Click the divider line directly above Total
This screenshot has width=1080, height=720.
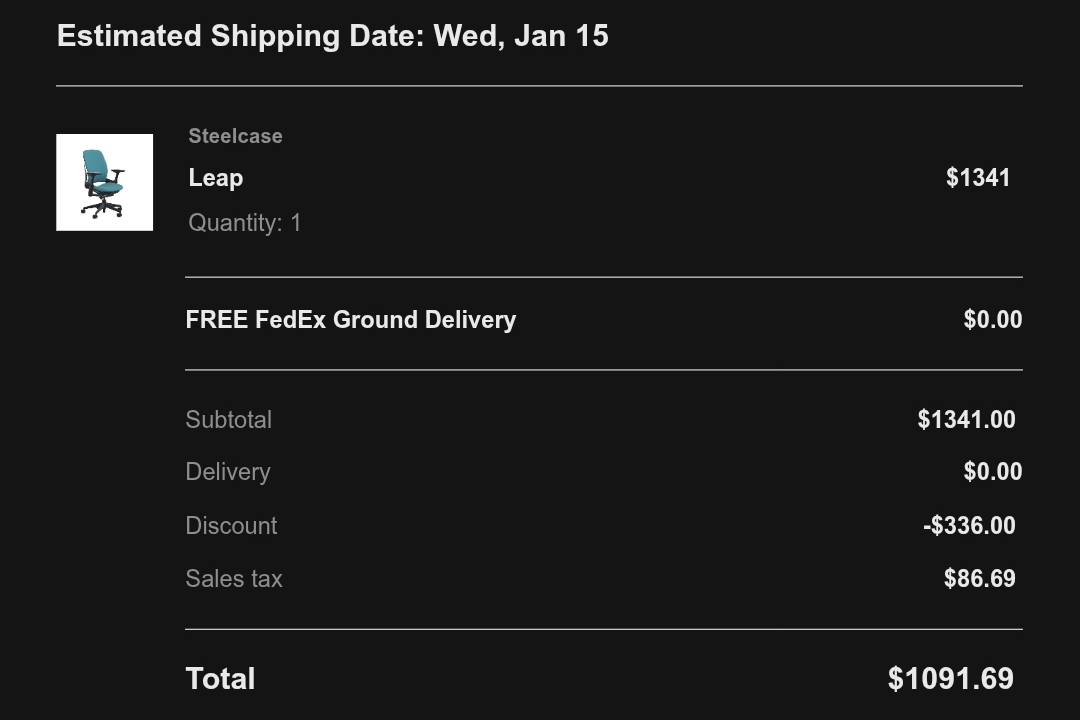[604, 629]
